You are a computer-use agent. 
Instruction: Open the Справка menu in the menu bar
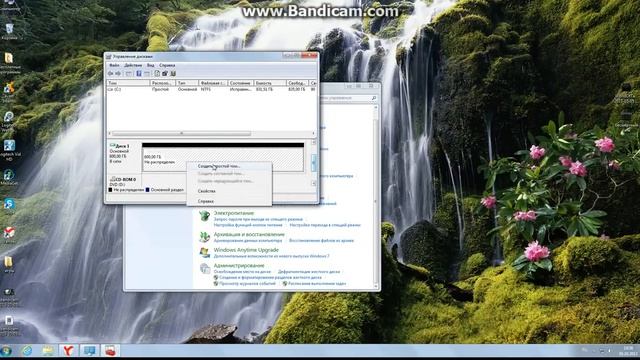click(x=167, y=65)
